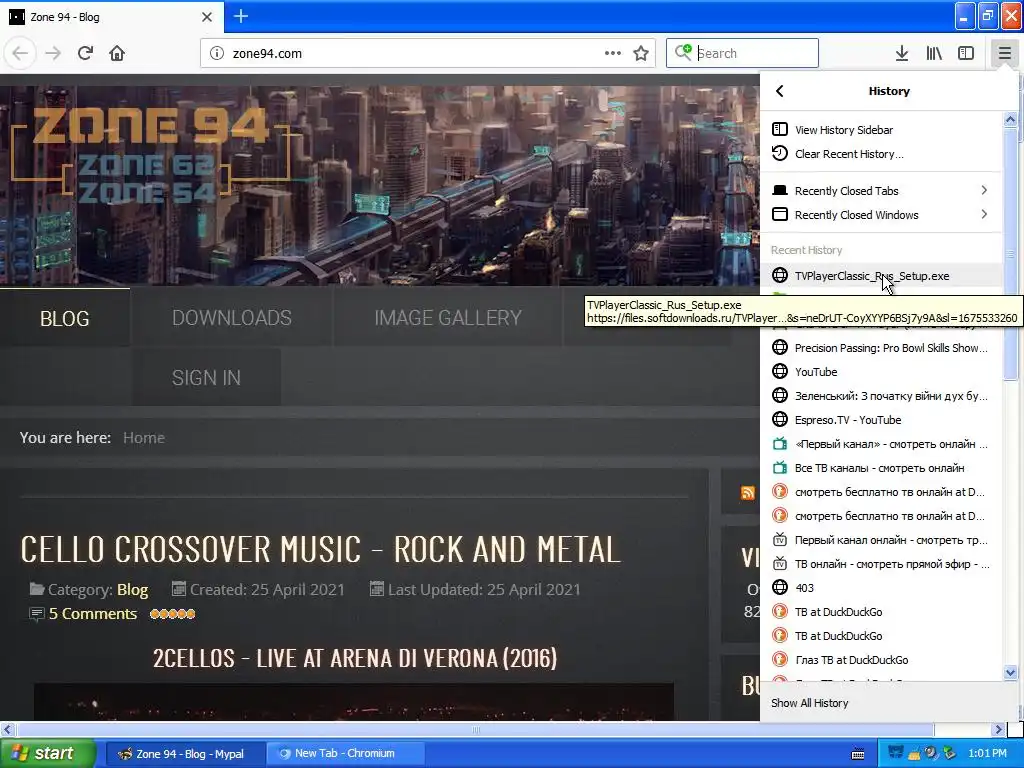This screenshot has width=1024, height=768.
Task: Close the Zone 94 - Blog tab
Action: point(206,17)
